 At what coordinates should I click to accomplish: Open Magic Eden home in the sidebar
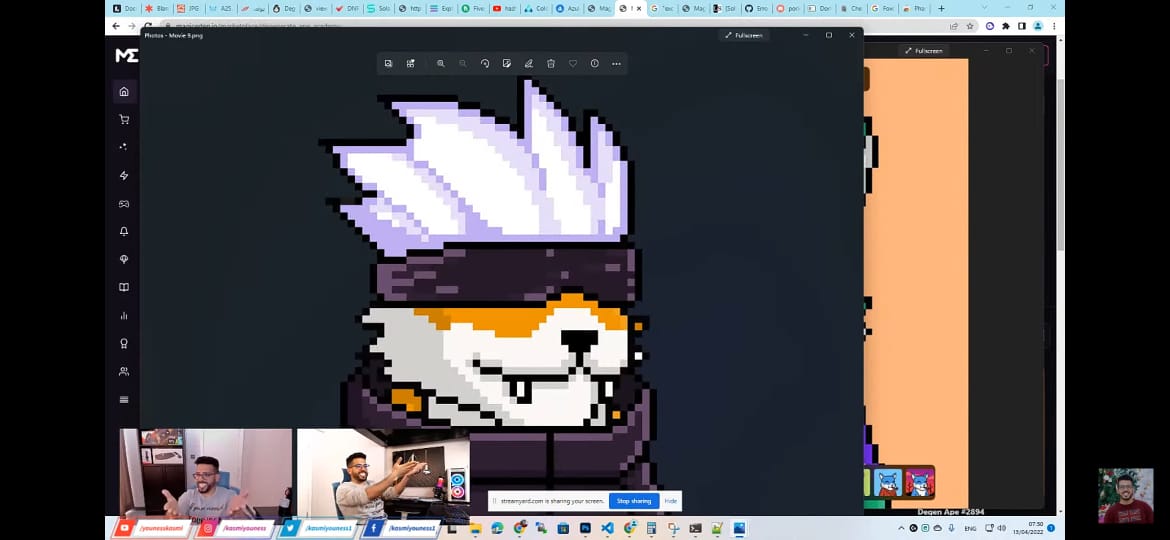[124, 92]
